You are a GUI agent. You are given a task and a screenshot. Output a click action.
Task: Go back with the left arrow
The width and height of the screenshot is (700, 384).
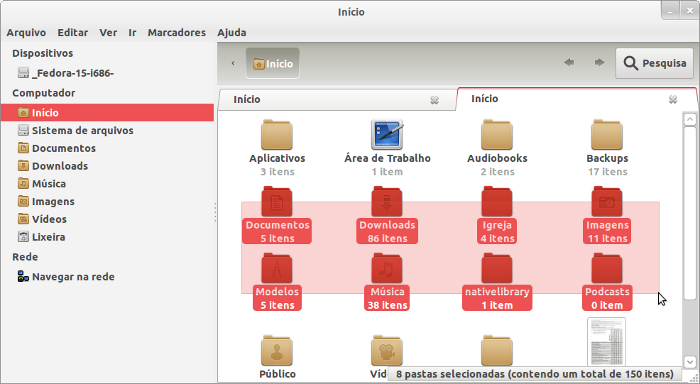pyautogui.click(x=568, y=63)
